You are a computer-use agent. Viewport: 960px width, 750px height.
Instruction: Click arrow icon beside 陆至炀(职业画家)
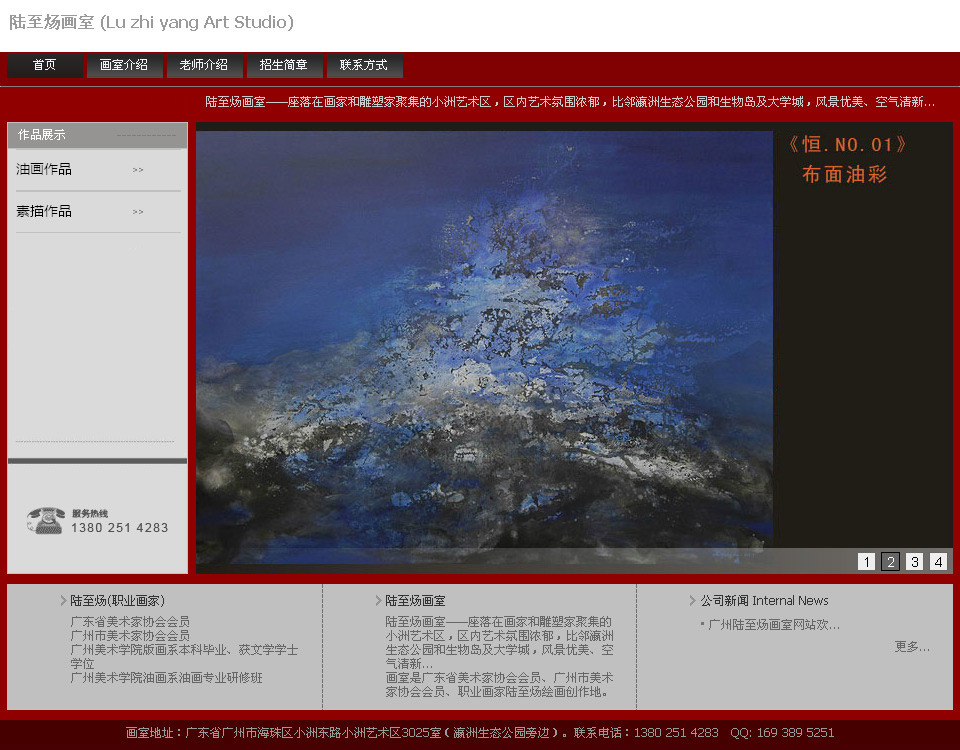[x=63, y=601]
